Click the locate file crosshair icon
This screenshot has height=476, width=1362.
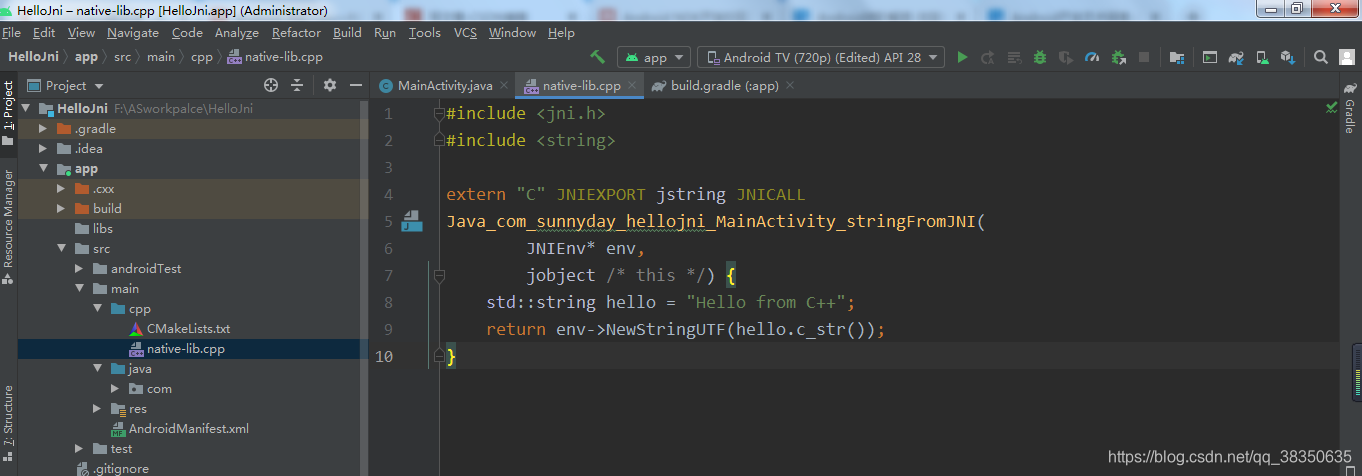click(x=271, y=85)
